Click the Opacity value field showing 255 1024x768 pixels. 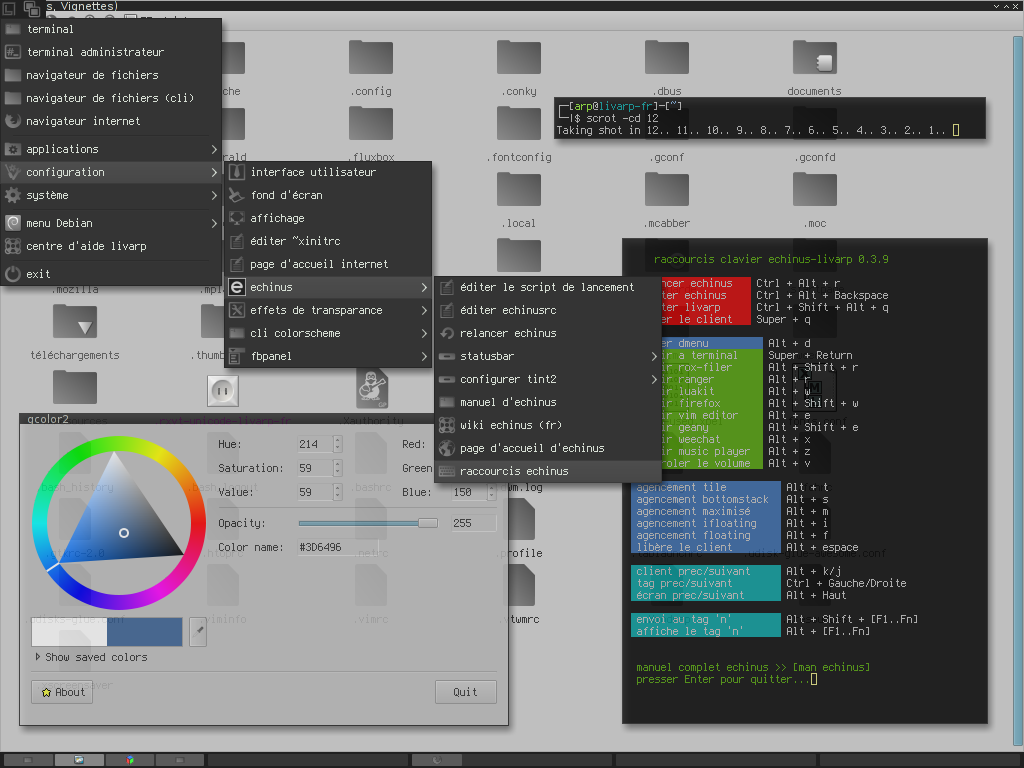click(x=473, y=523)
